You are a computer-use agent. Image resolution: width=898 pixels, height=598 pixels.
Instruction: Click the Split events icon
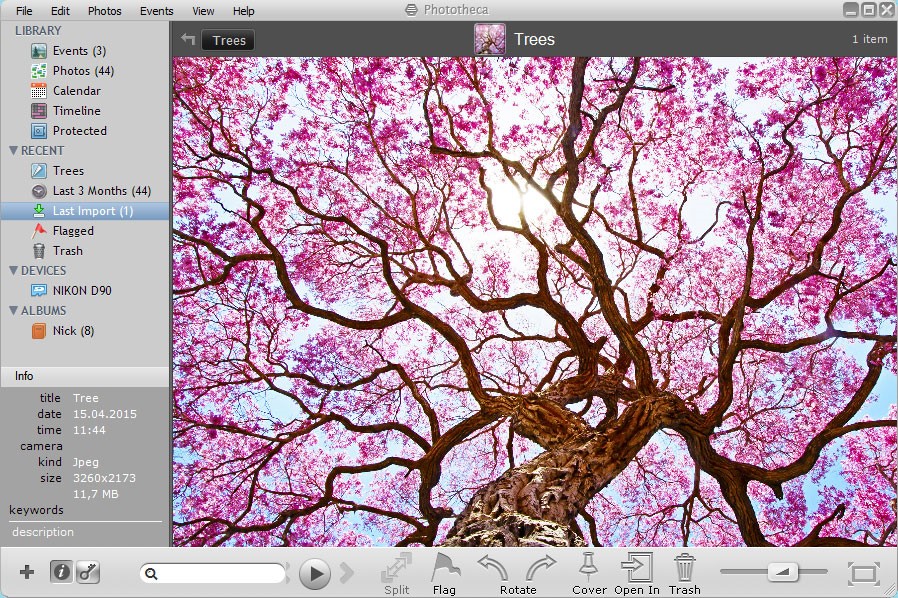(x=396, y=568)
